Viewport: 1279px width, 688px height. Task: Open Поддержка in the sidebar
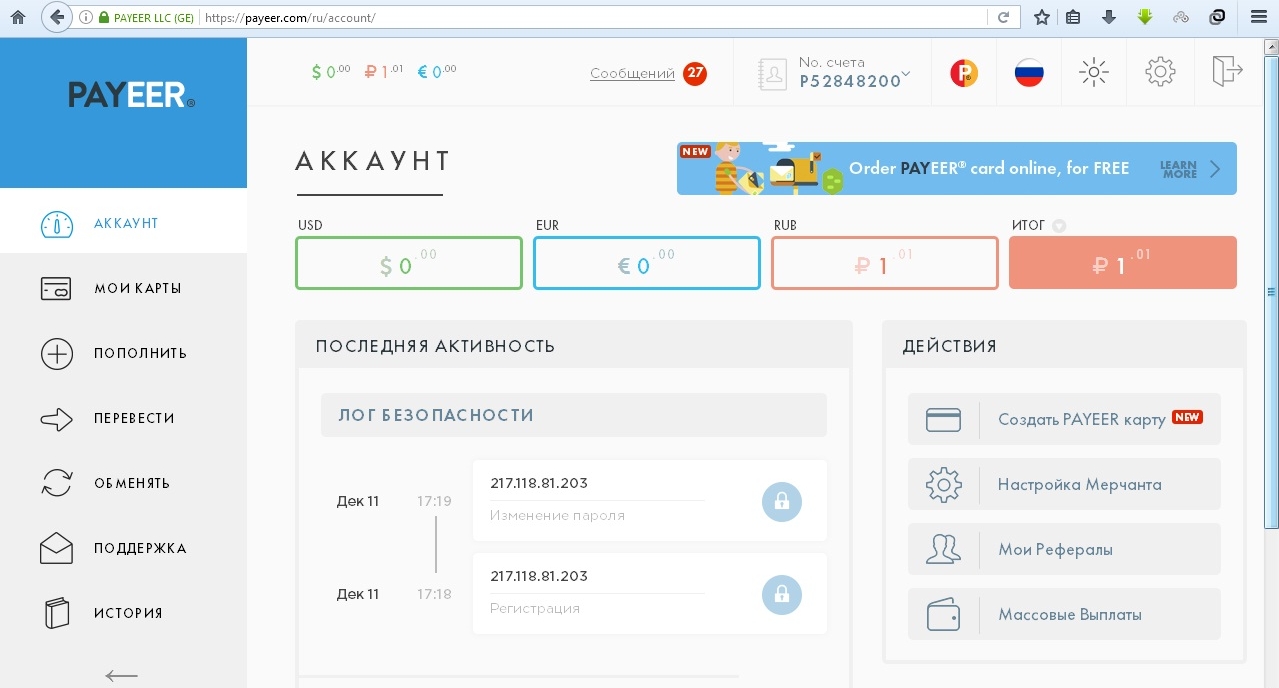(123, 548)
